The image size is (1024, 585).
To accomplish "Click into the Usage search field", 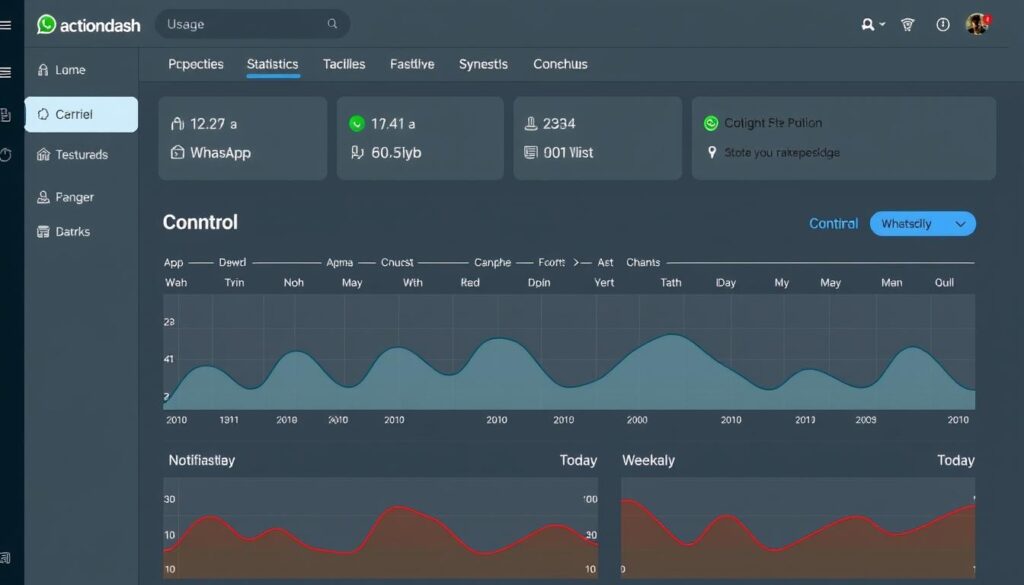I will click(x=240, y=24).
